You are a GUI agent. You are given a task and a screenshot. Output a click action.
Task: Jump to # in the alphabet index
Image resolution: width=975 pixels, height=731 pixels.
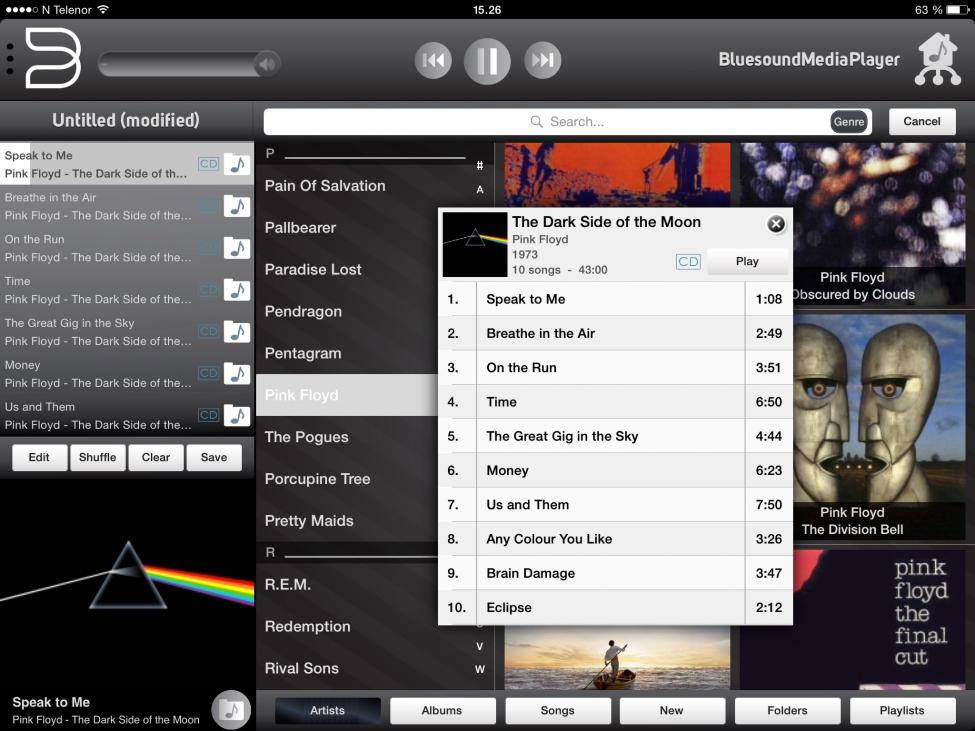(x=479, y=165)
